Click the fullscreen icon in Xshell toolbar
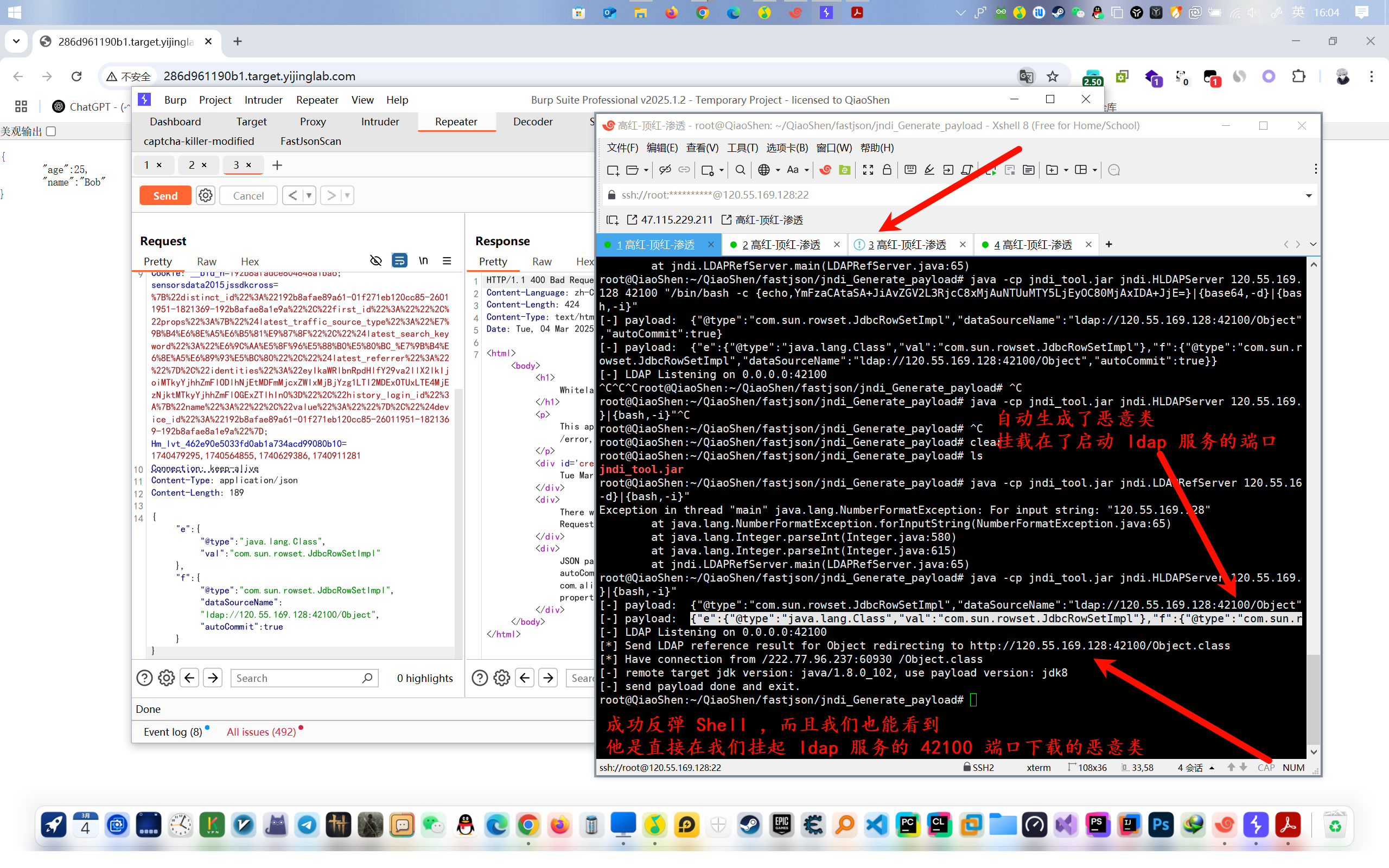Image resolution: width=1389 pixels, height=868 pixels. (868, 170)
